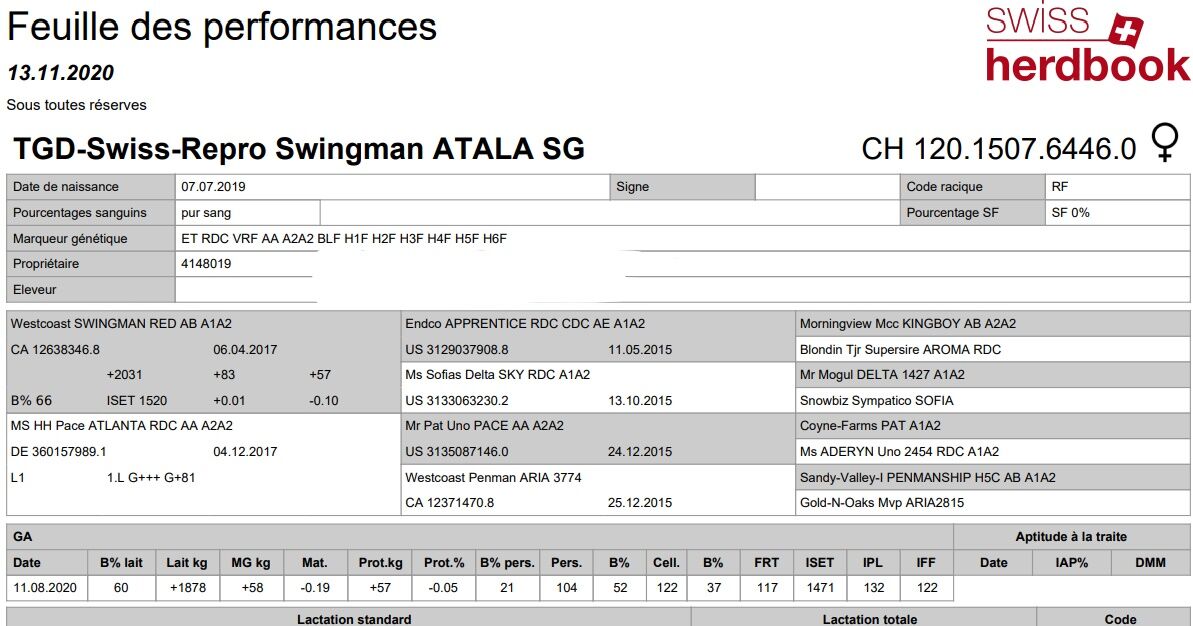The image size is (1193, 626).
Task: Click the Swiss herdbook logo
Action: 1086,44
